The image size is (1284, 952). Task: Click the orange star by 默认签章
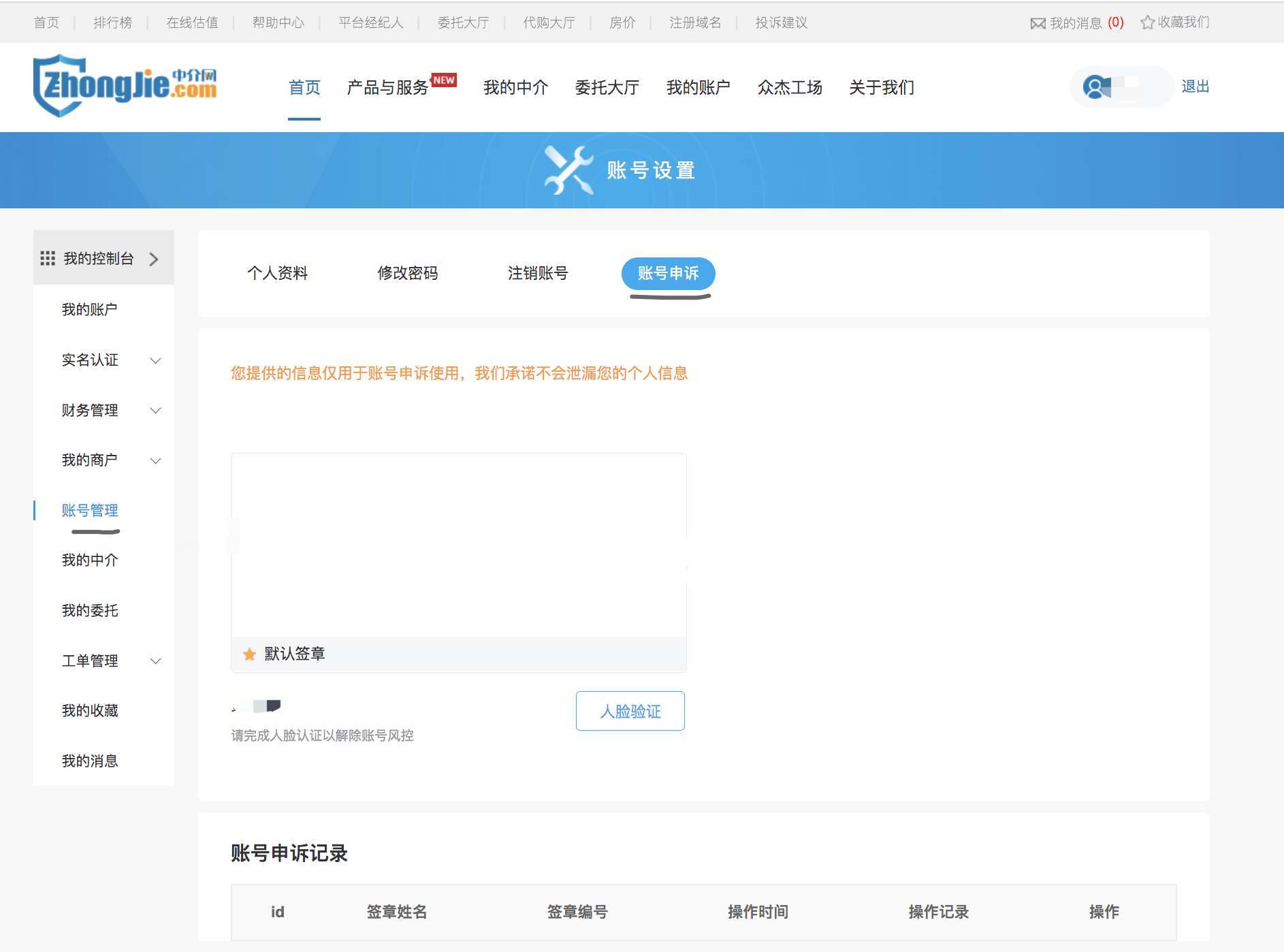[249, 654]
